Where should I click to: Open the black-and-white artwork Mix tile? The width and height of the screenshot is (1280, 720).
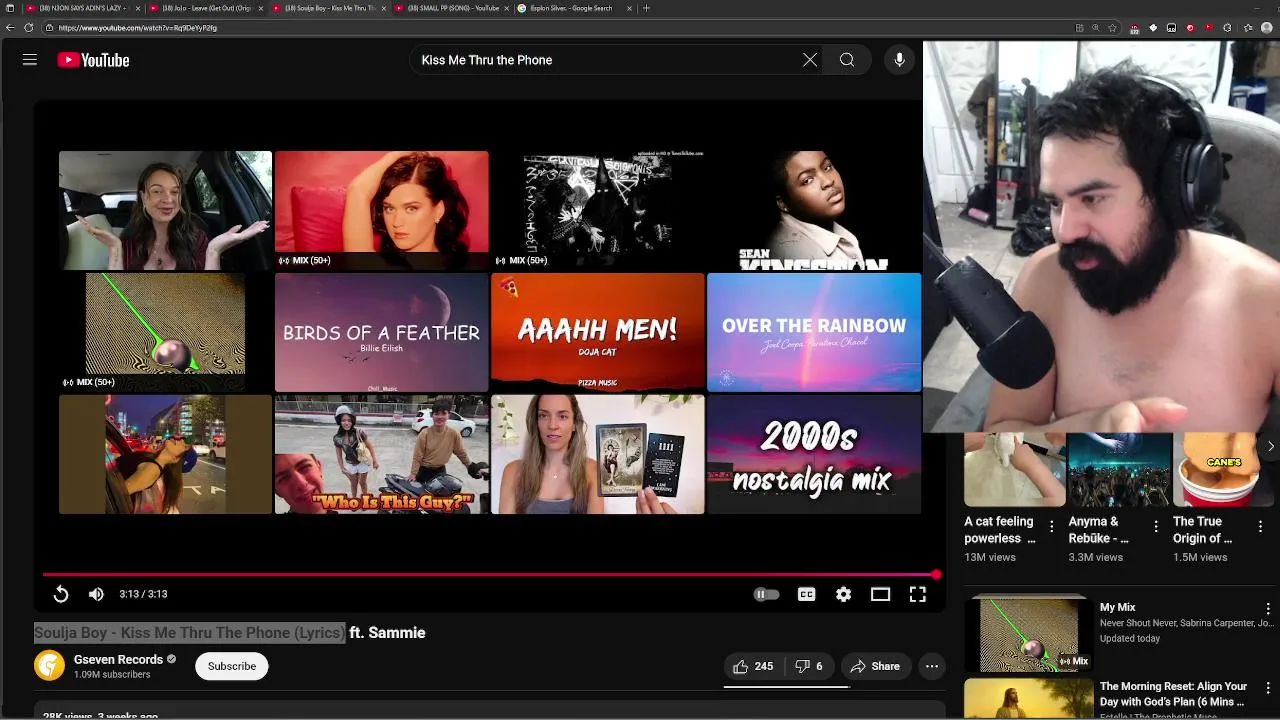pyautogui.click(x=598, y=210)
